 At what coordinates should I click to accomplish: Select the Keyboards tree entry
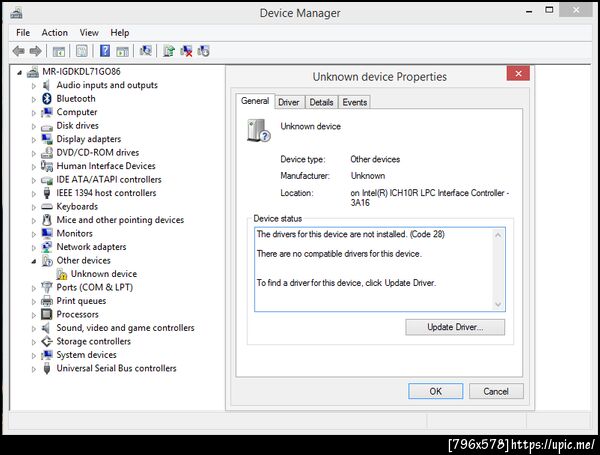[x=77, y=207]
